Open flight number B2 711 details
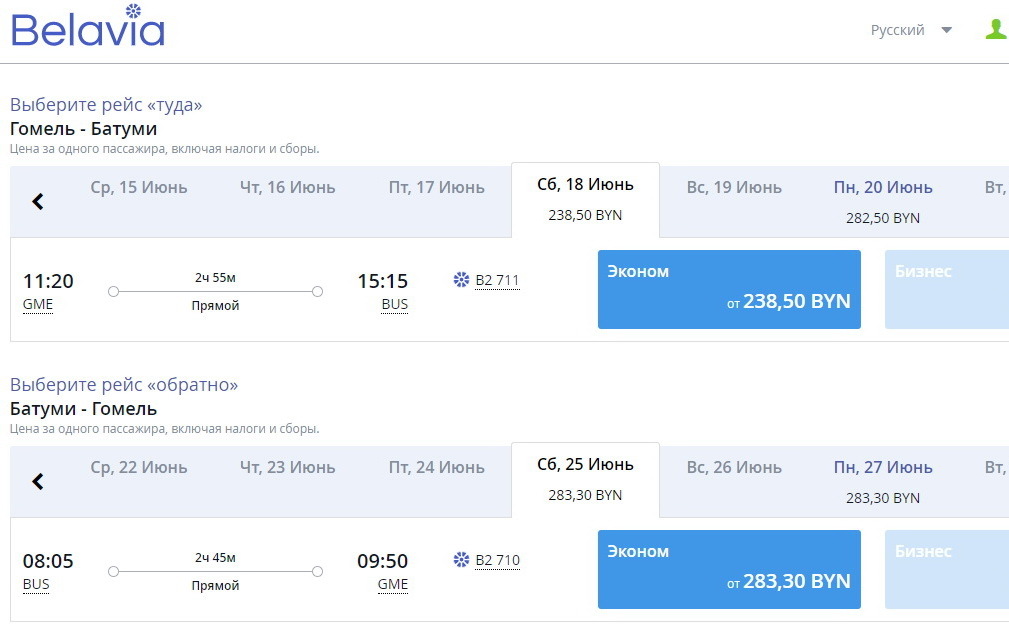The width and height of the screenshot is (1009, 624). click(x=497, y=280)
